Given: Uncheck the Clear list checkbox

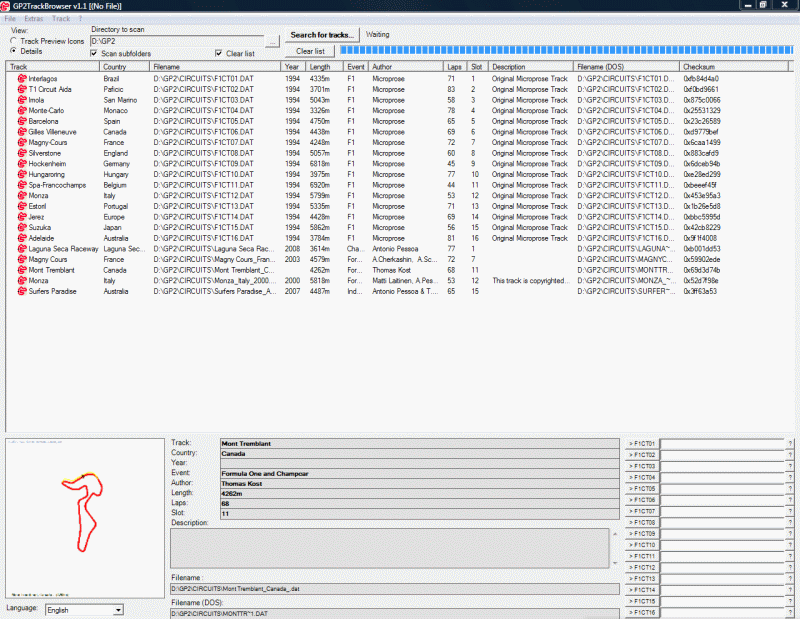Looking at the screenshot, I should (219, 53).
